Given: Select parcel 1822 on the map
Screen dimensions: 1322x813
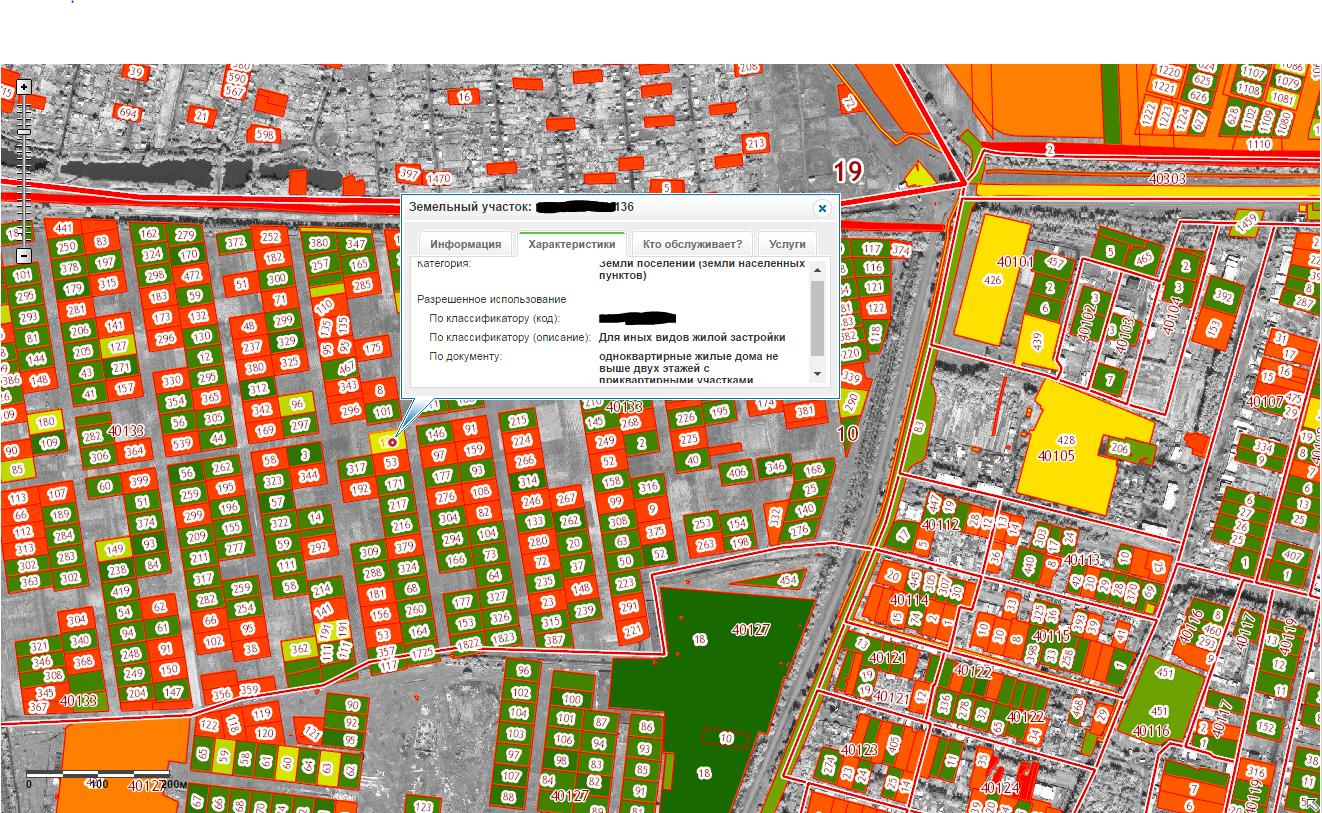Looking at the screenshot, I should (x=469, y=644).
